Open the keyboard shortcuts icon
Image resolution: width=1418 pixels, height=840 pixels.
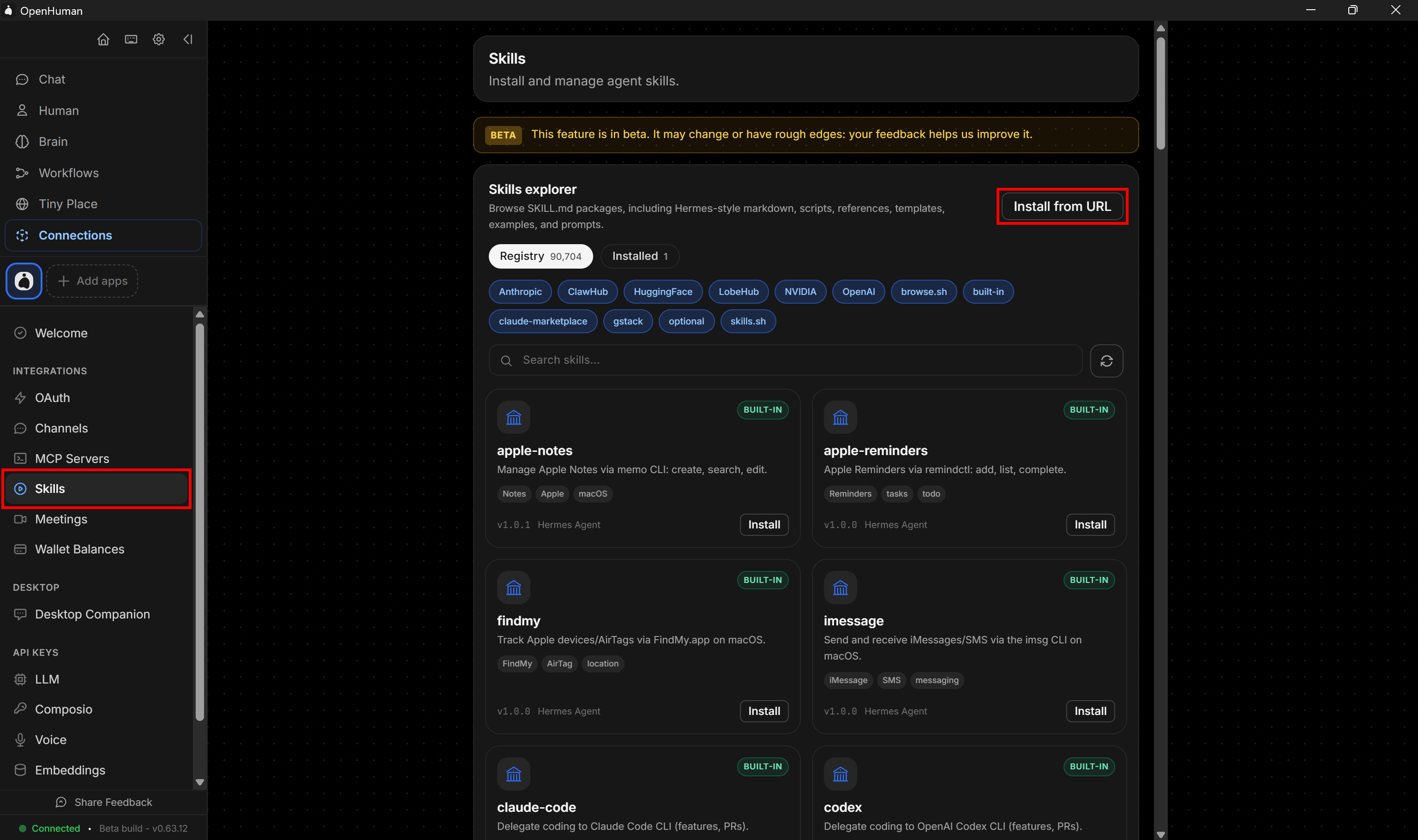pyautogui.click(x=131, y=39)
